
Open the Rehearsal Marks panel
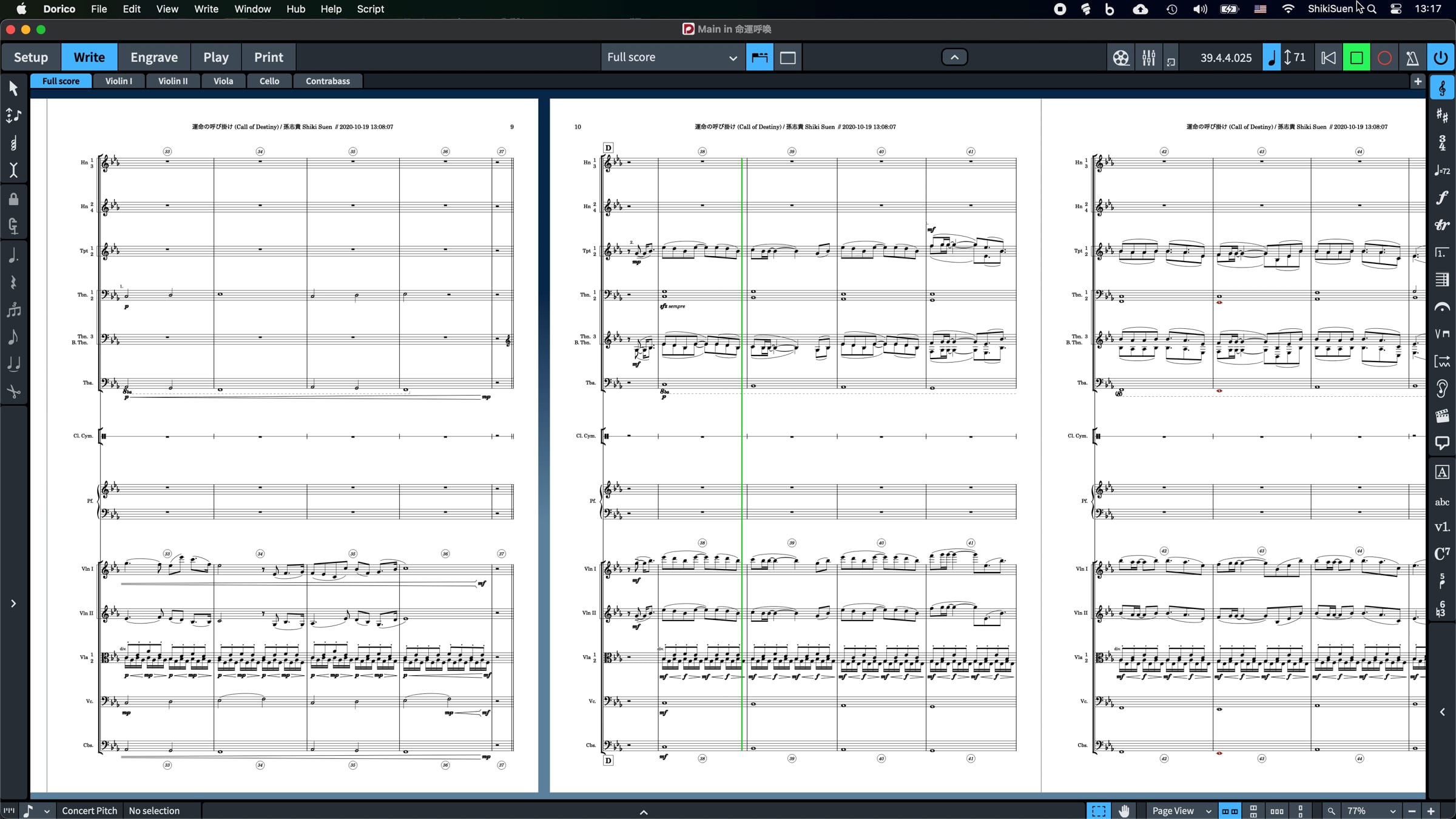pyautogui.click(x=1442, y=472)
